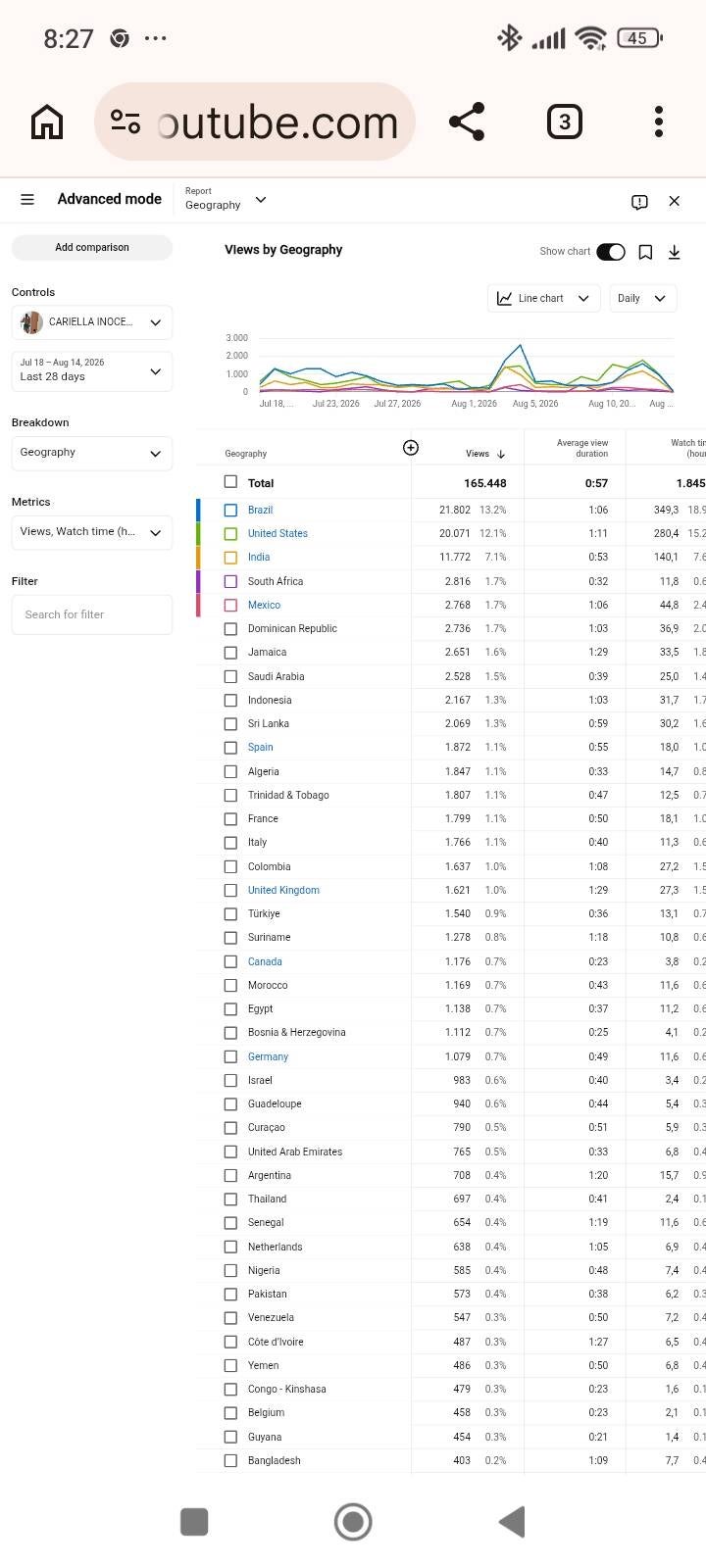Open the Last 28 days date range dropdown
The height and width of the screenshot is (1568, 706).
click(x=92, y=370)
